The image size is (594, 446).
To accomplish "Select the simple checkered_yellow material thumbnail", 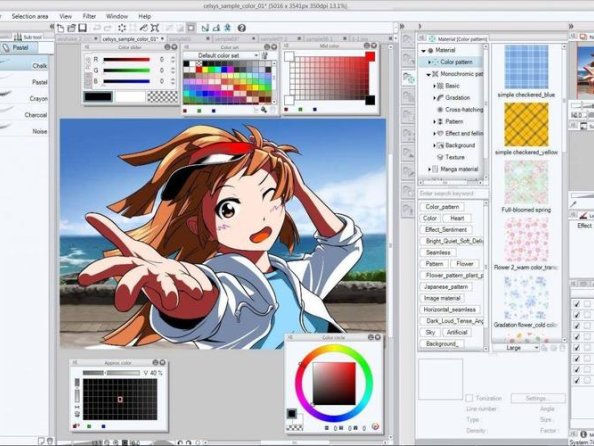I will click(526, 125).
